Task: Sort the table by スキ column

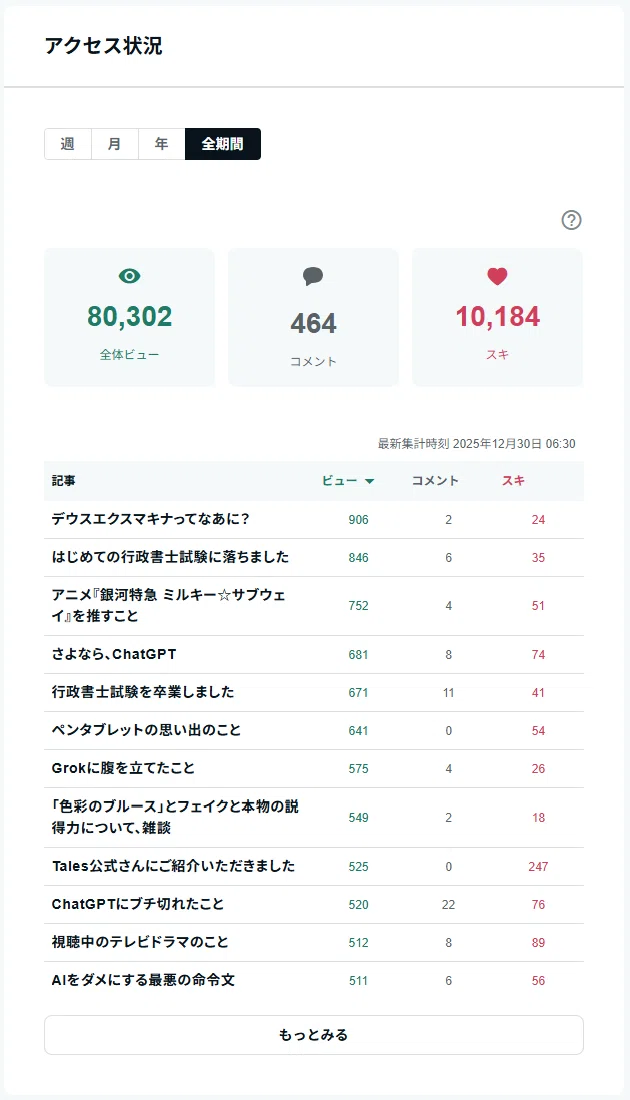Action: tap(513, 481)
